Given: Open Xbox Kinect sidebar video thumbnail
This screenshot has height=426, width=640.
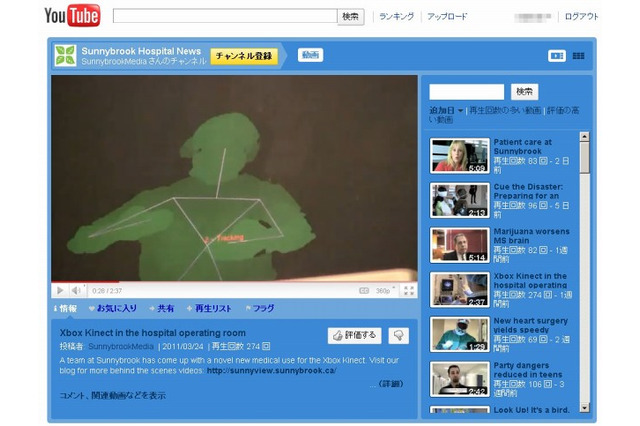Looking at the screenshot, I should [x=460, y=289].
